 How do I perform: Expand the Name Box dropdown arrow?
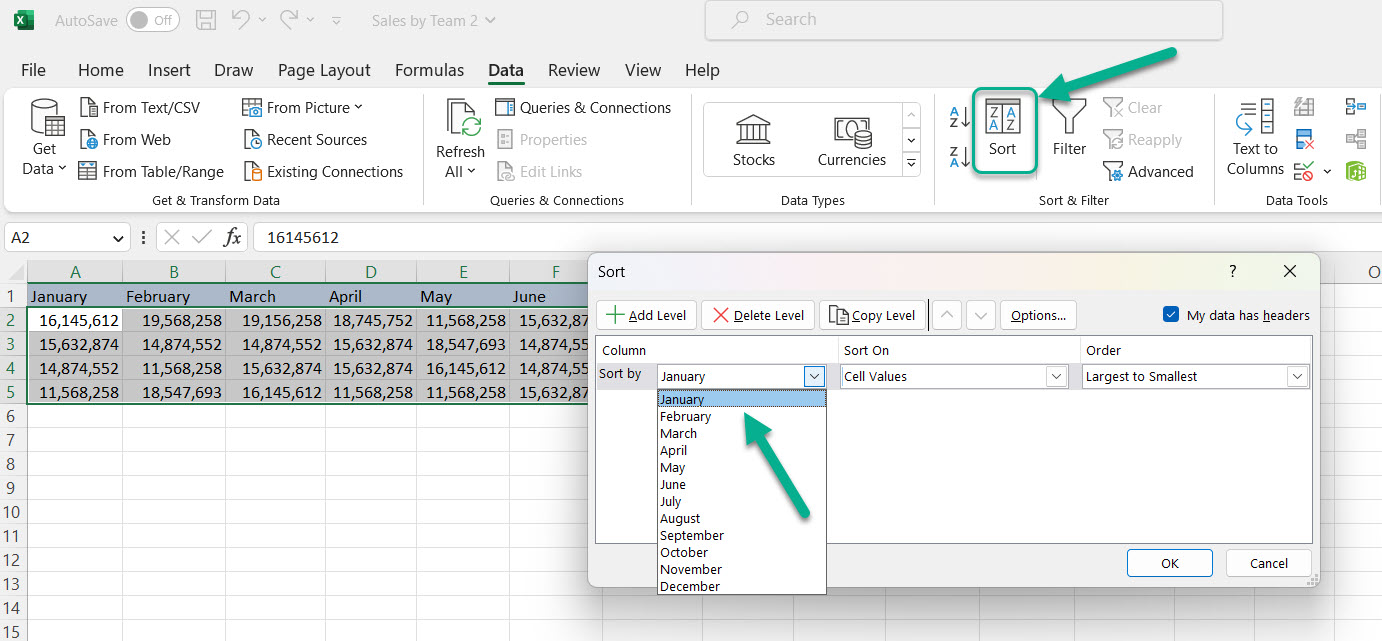(x=119, y=238)
